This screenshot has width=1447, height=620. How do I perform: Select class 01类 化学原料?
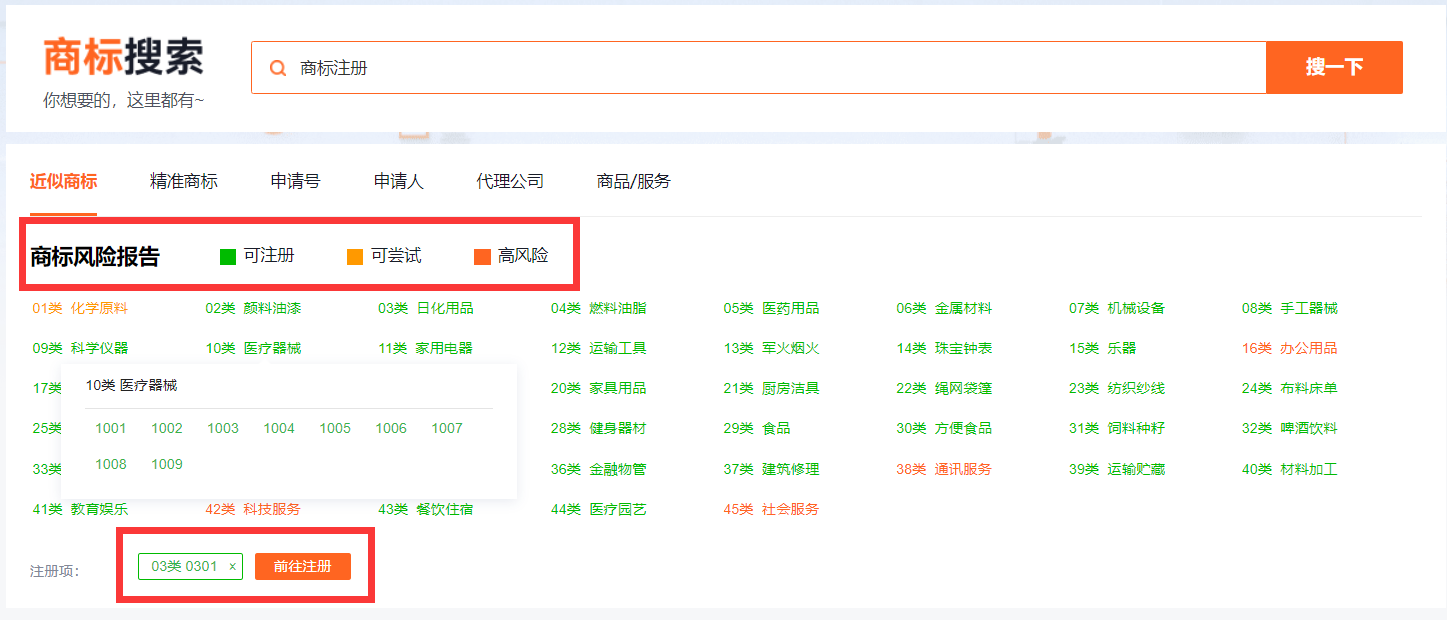[x=80, y=308]
